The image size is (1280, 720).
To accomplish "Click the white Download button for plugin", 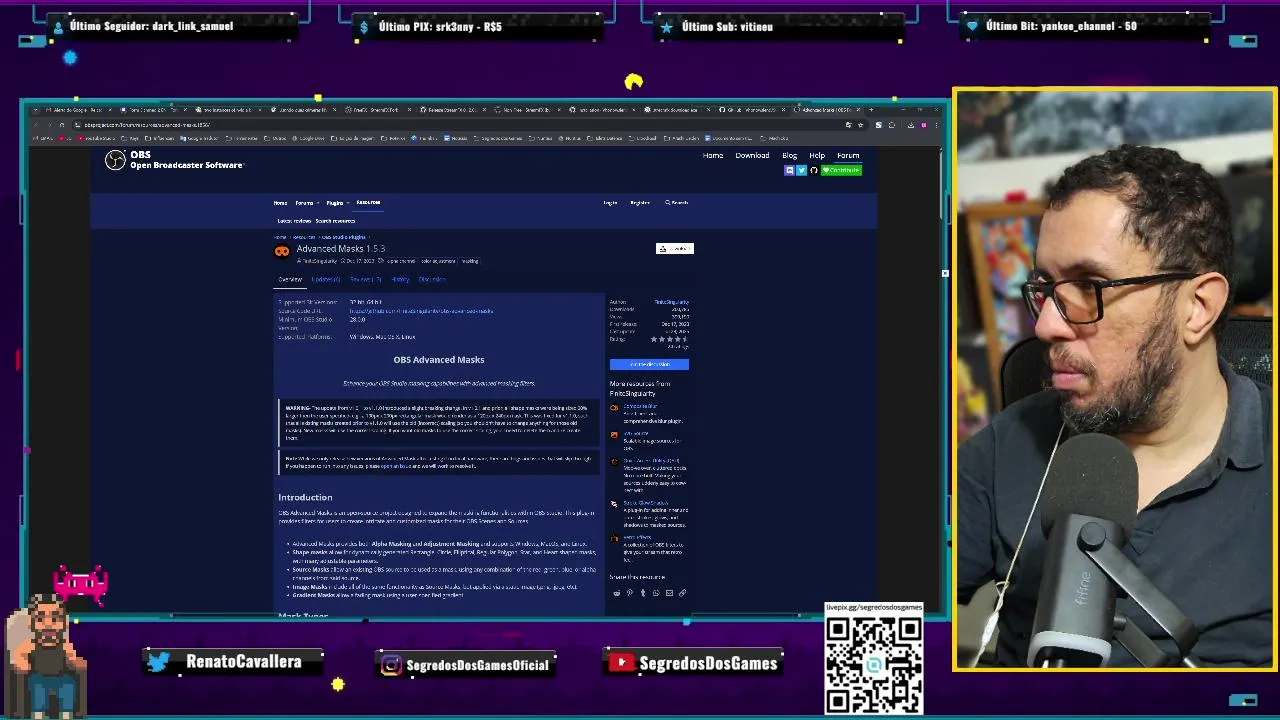I will [675, 248].
